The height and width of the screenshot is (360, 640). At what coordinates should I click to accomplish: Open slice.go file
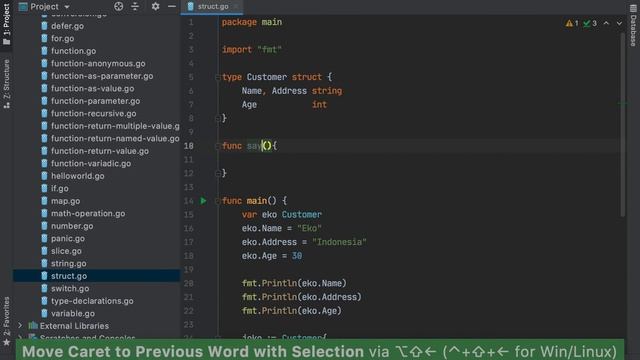66,251
